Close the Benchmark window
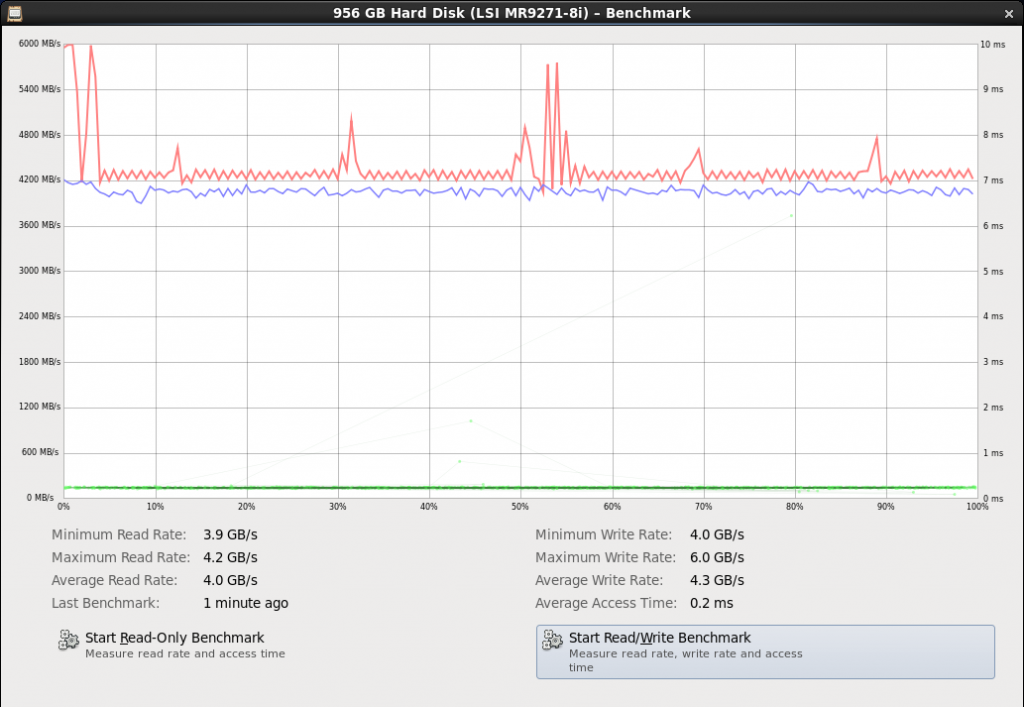The image size is (1024, 707). [x=1009, y=12]
